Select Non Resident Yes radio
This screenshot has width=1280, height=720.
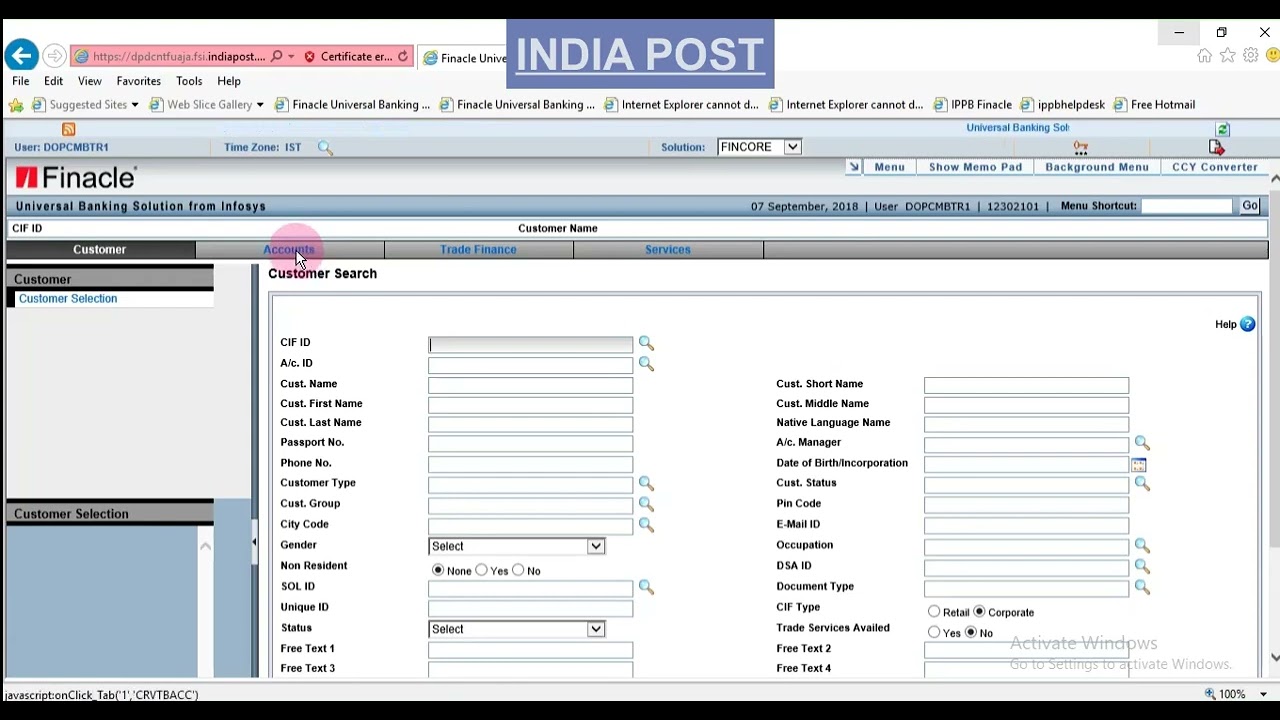coord(482,570)
